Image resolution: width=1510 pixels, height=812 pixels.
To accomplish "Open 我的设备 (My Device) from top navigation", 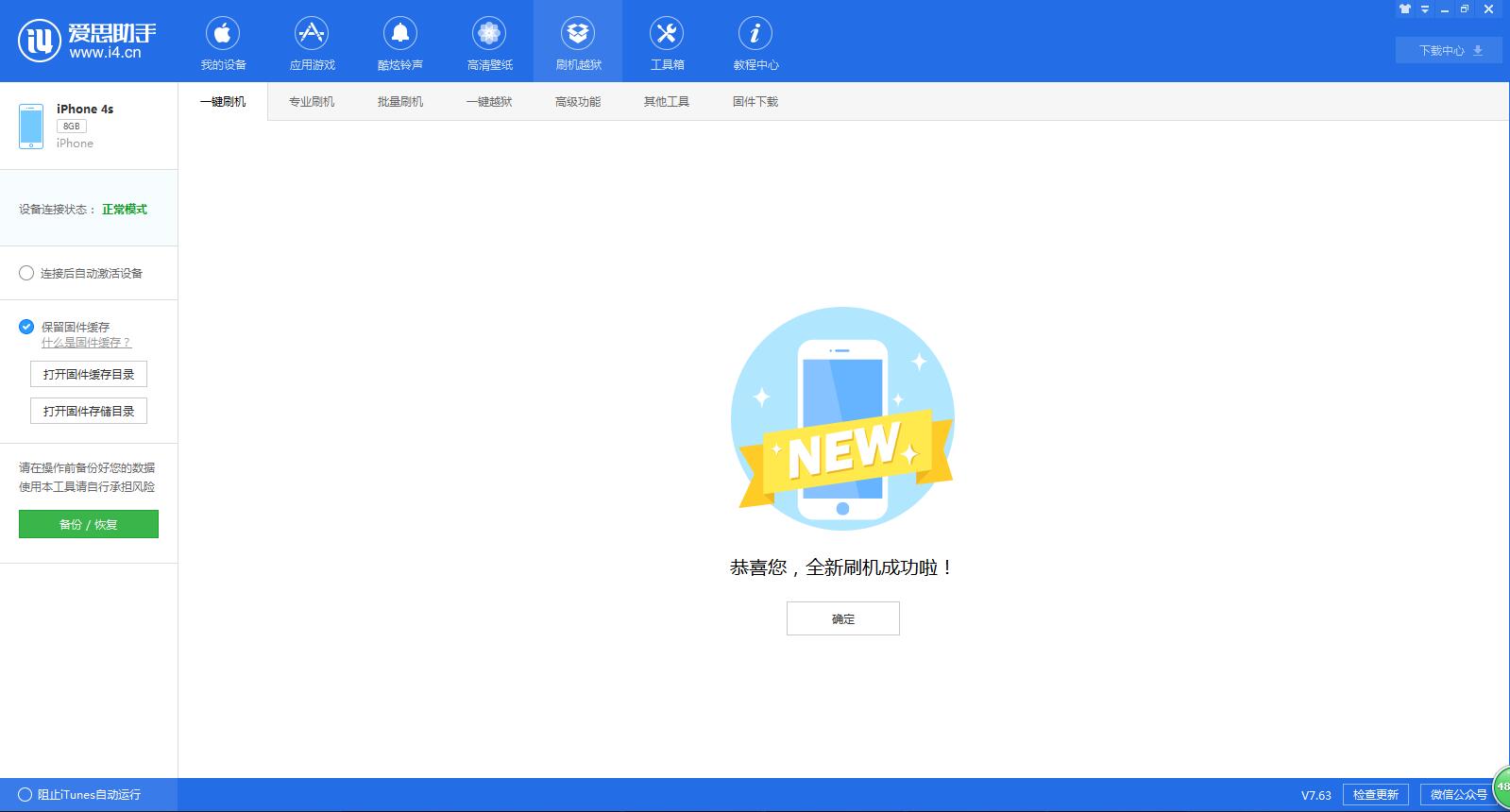I will pos(223,42).
